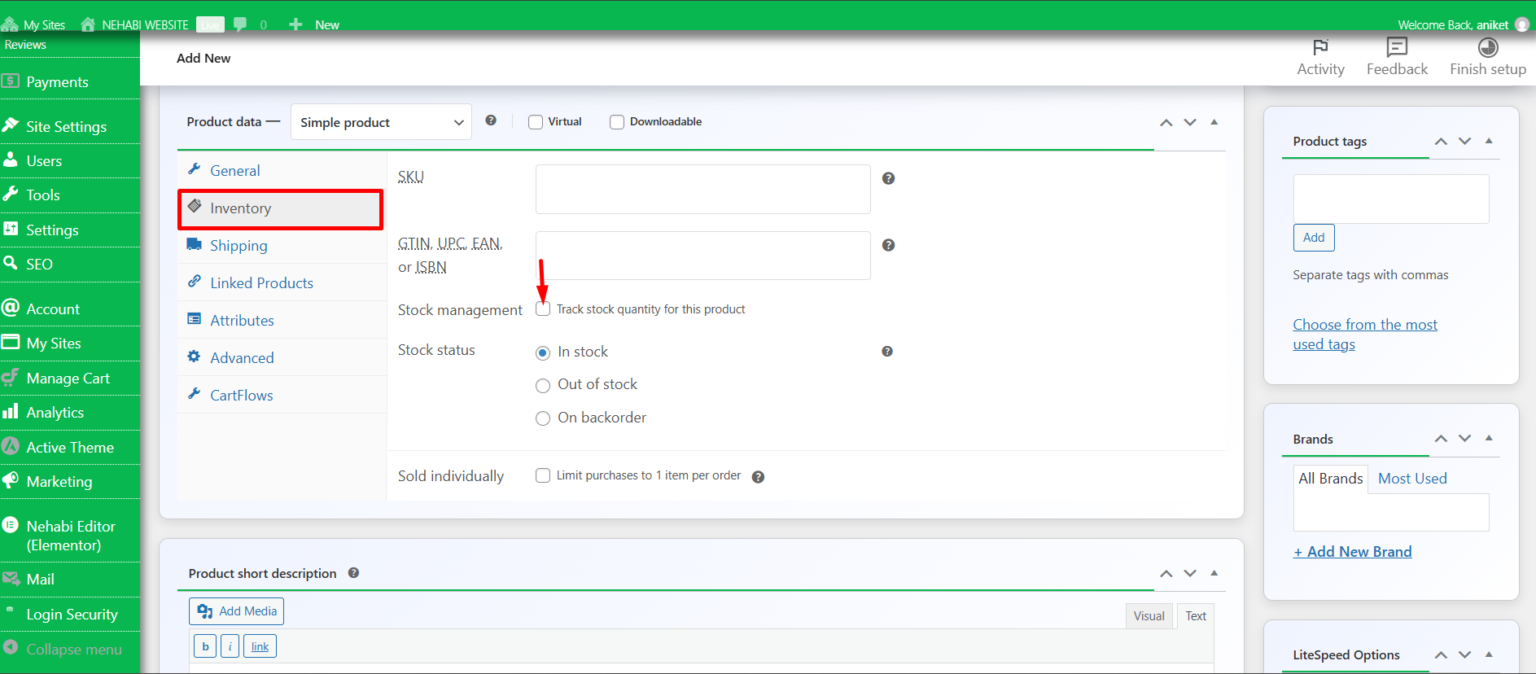1536x674 pixels.
Task: Collapse the Product tags panel triangle
Action: (1489, 141)
